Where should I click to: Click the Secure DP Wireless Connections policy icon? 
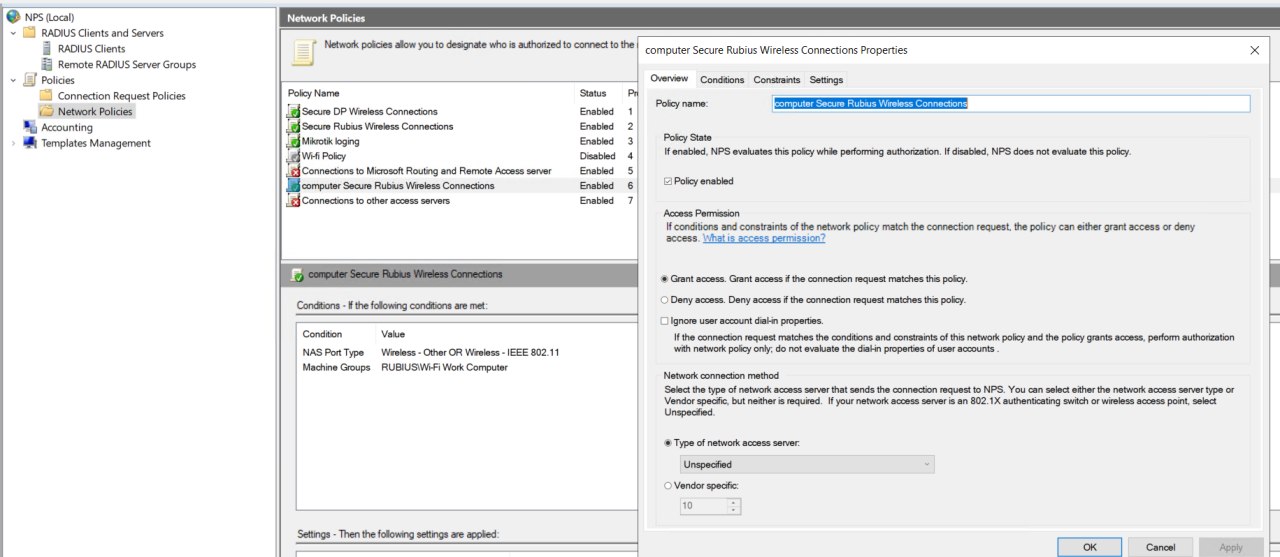pos(293,112)
